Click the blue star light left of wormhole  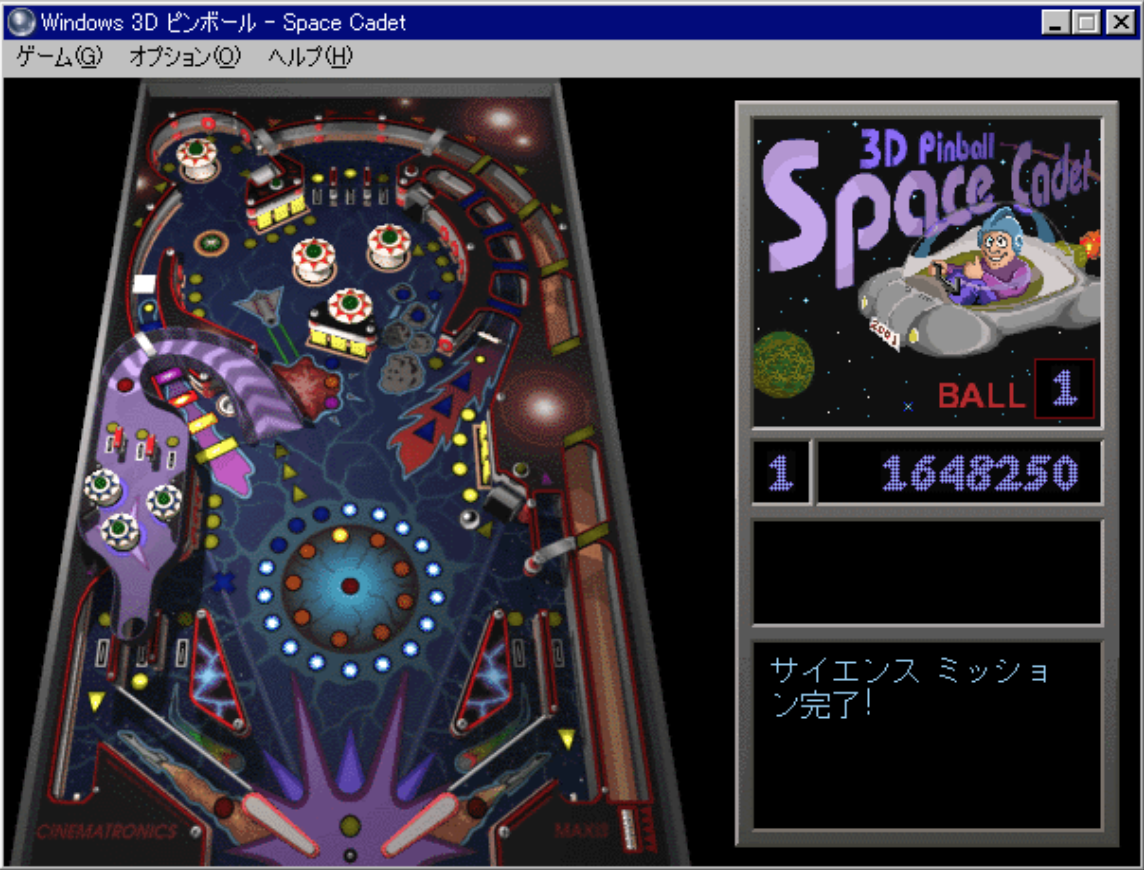(x=223, y=582)
